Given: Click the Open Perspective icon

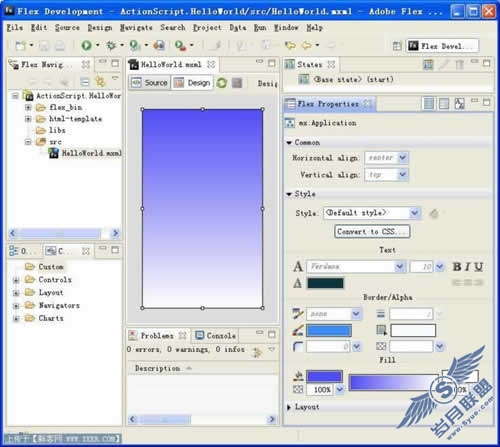Looking at the screenshot, I should point(397,46).
